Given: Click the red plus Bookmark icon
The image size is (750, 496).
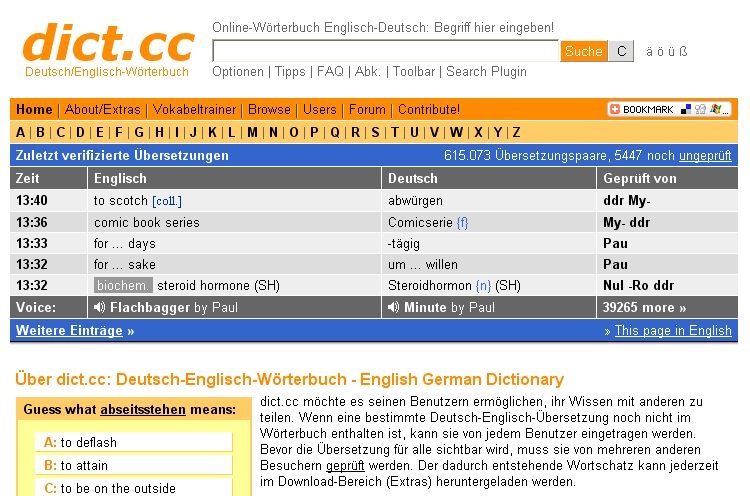Looking at the screenshot, I should [x=615, y=109].
